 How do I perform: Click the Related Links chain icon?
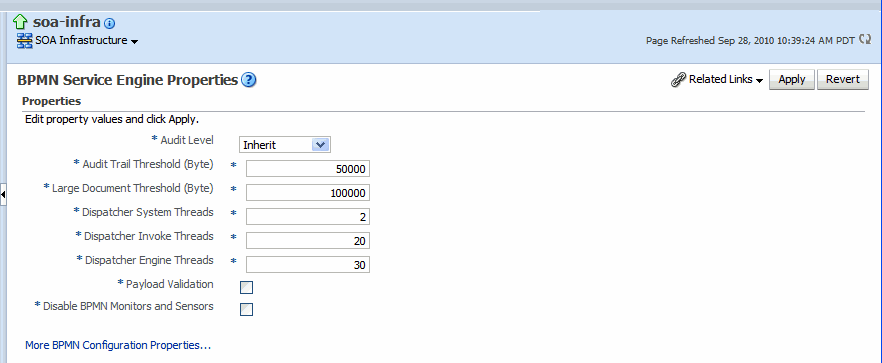tap(678, 80)
